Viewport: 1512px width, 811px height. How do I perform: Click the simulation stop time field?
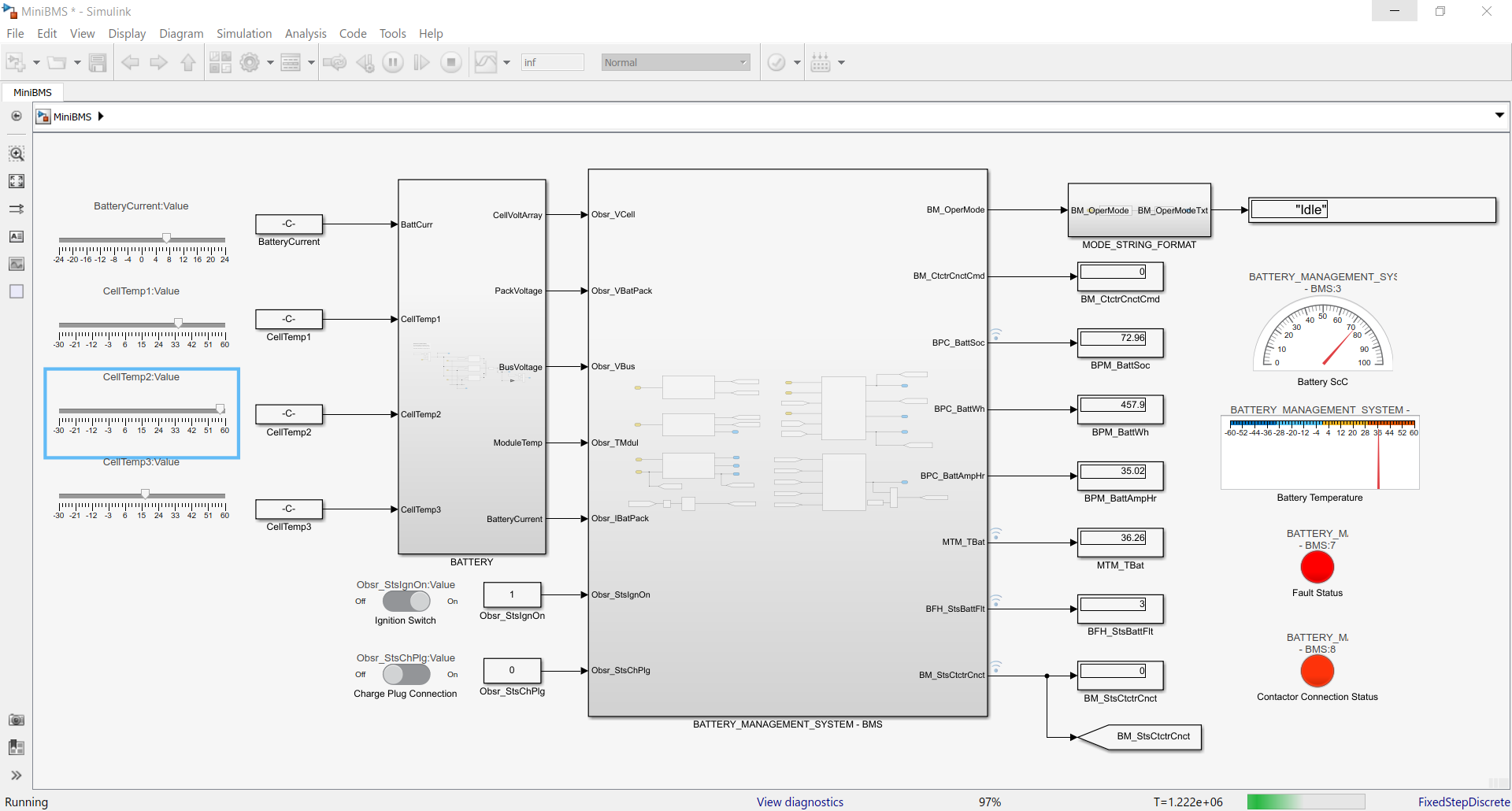(x=552, y=62)
